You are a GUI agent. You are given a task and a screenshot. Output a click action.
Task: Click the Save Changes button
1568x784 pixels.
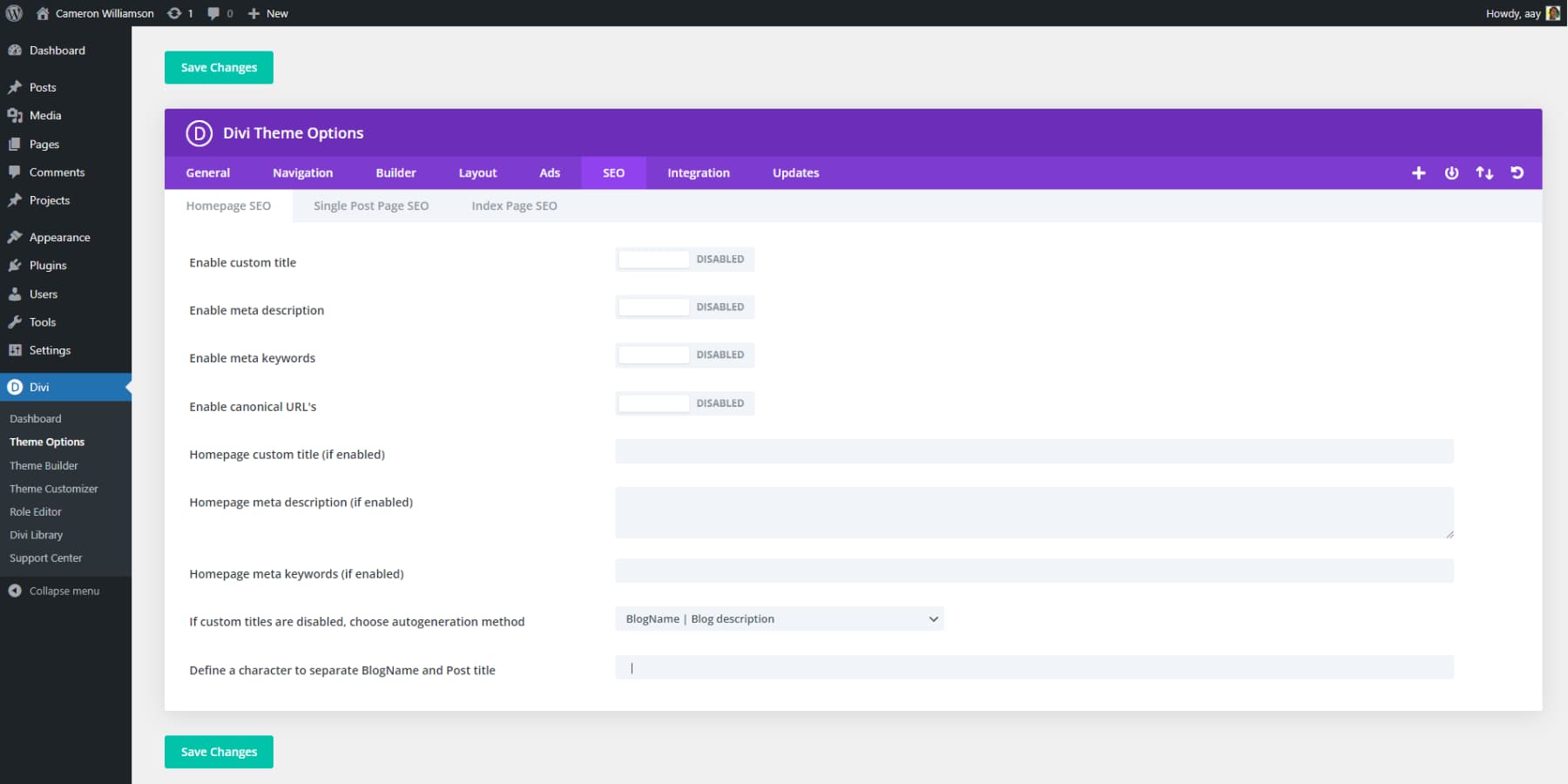coord(218,67)
